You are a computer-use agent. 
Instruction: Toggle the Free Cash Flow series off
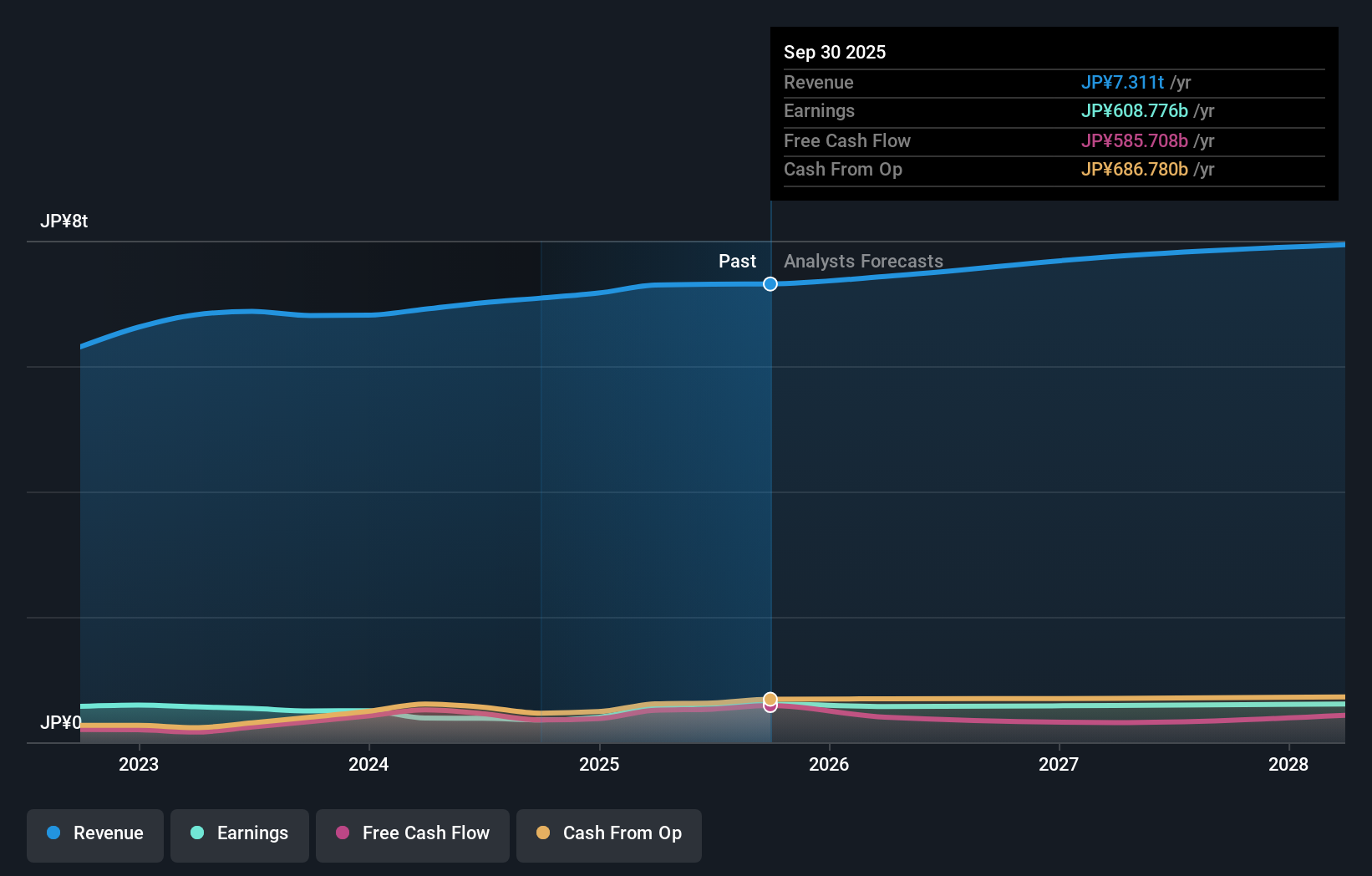click(x=412, y=834)
